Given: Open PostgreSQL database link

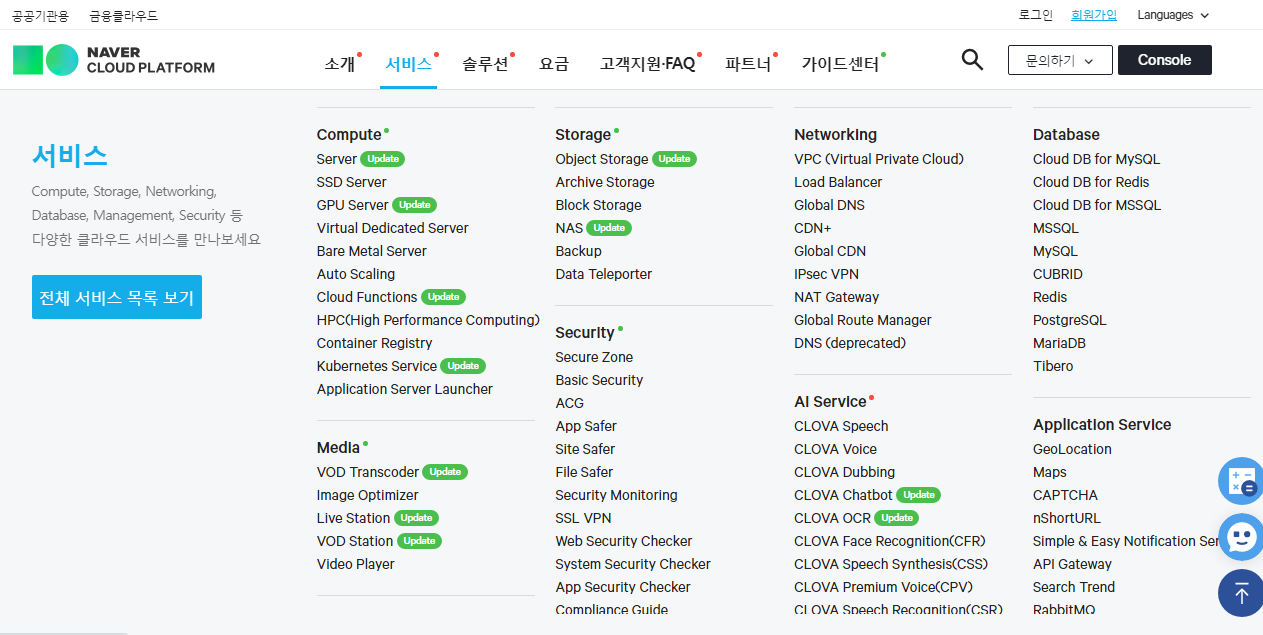Looking at the screenshot, I should pos(1070,320).
